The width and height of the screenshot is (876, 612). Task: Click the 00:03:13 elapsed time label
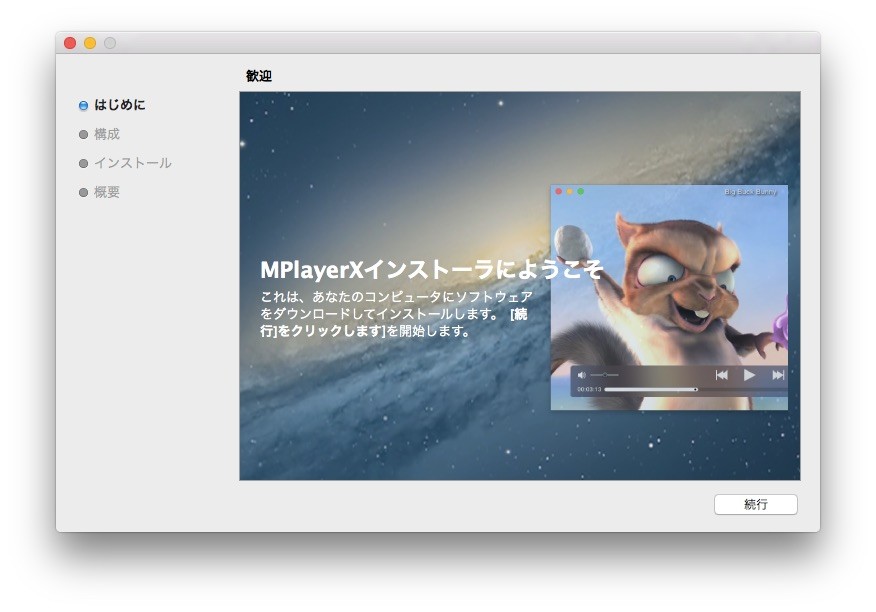[x=589, y=389]
